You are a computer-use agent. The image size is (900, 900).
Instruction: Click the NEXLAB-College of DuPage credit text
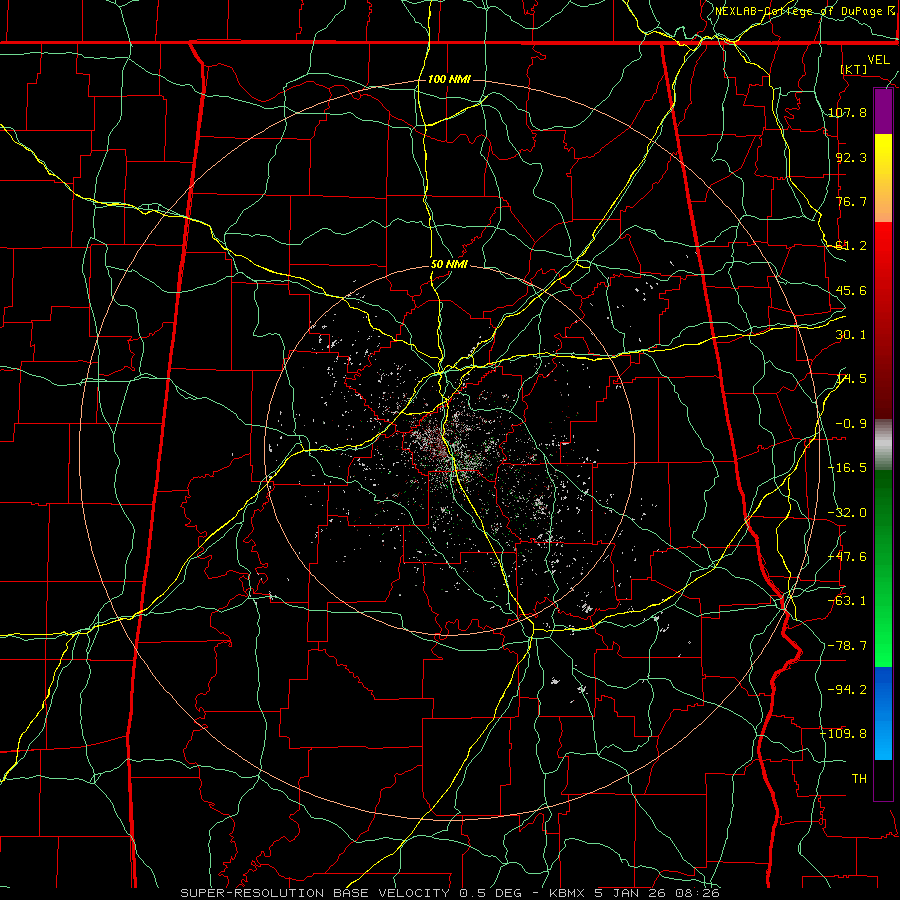tap(805, 11)
